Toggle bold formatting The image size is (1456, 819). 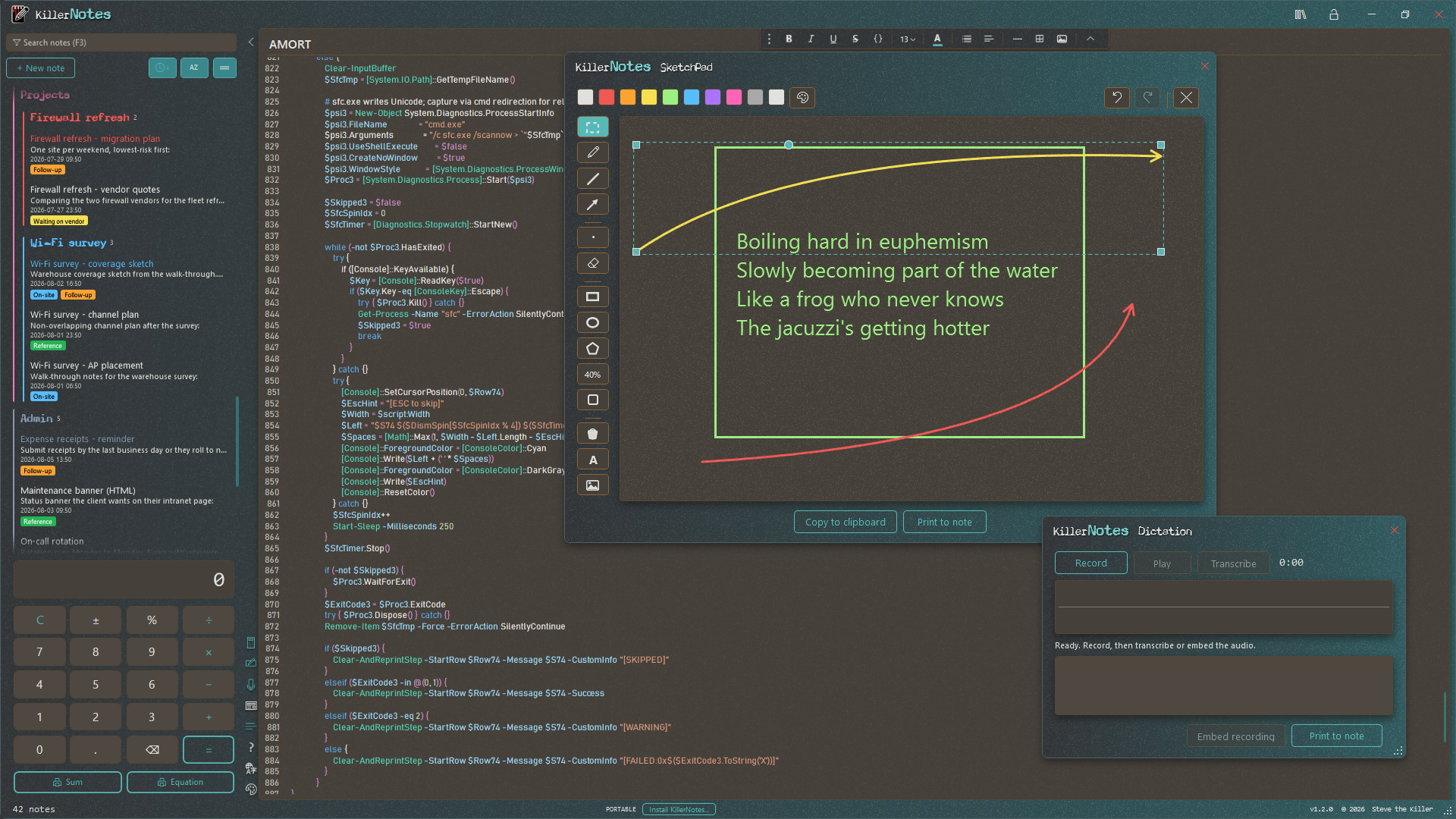click(789, 39)
